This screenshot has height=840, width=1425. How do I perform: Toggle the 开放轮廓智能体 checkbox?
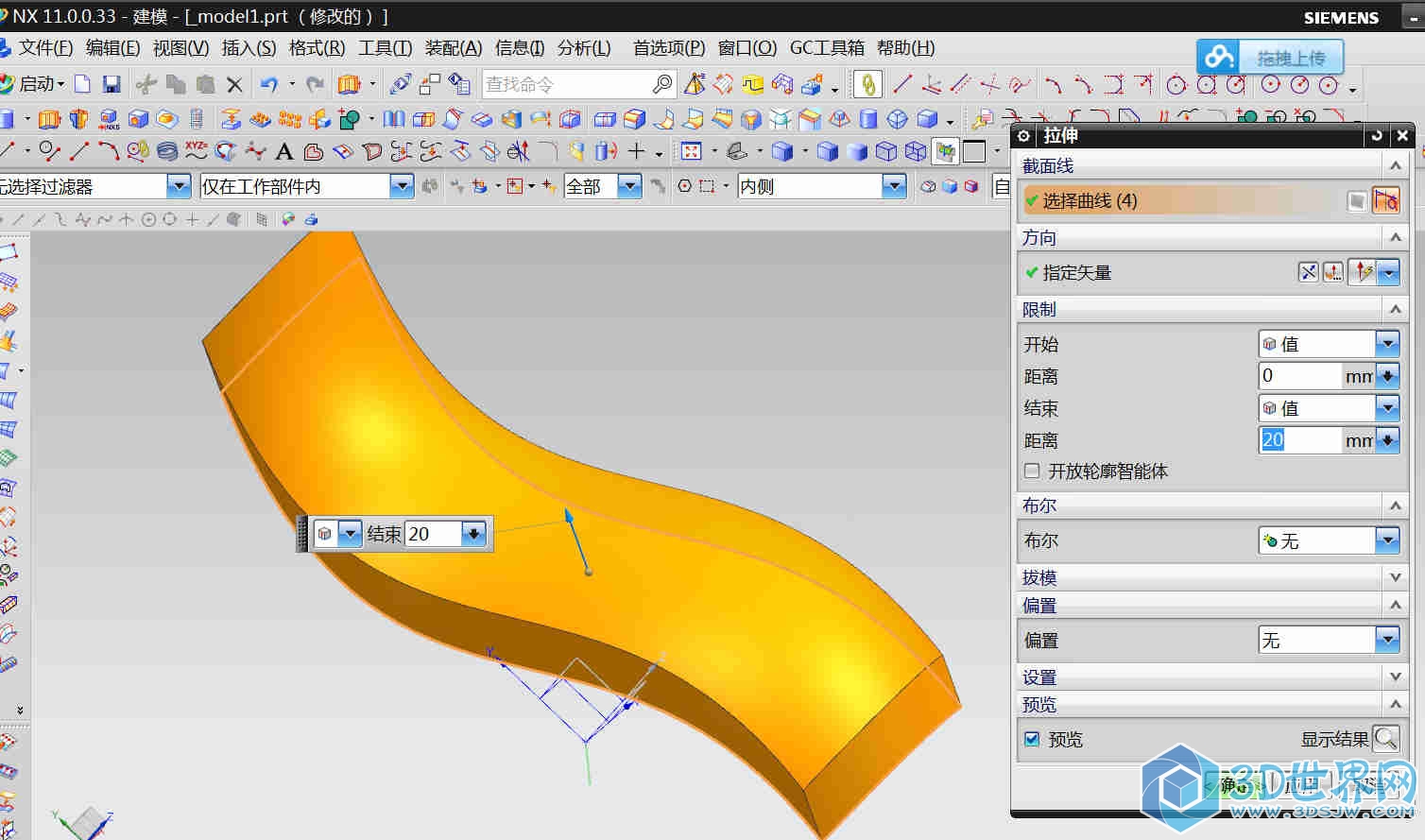coord(1033,471)
